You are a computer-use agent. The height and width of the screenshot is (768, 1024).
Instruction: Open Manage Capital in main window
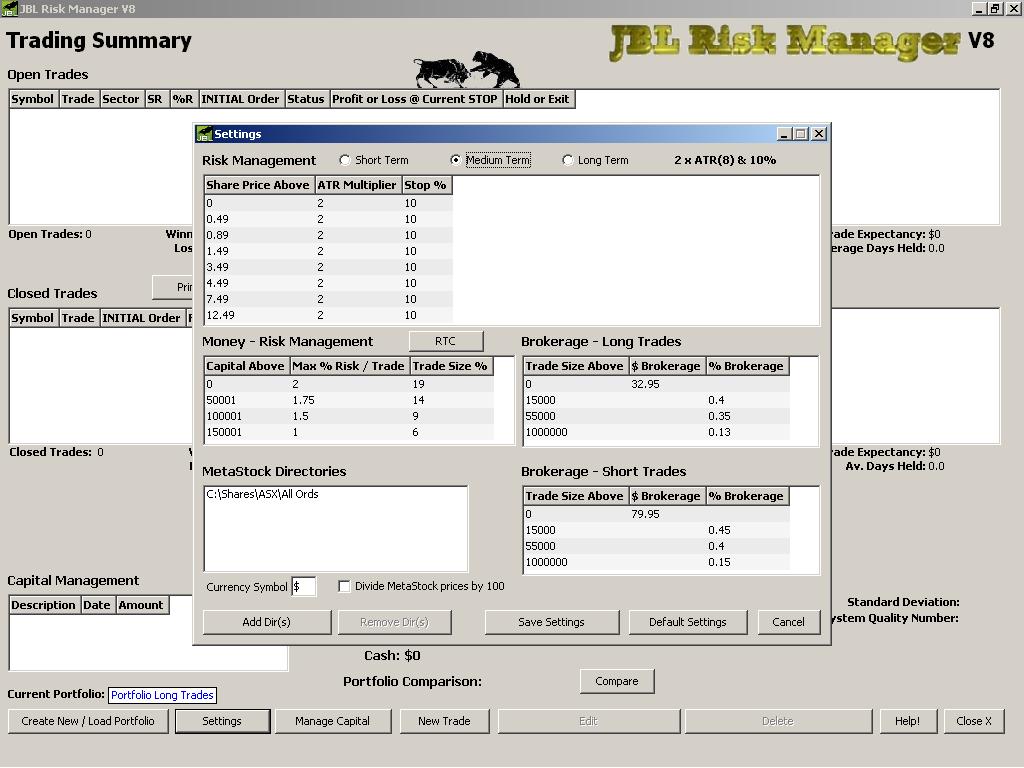coord(332,722)
